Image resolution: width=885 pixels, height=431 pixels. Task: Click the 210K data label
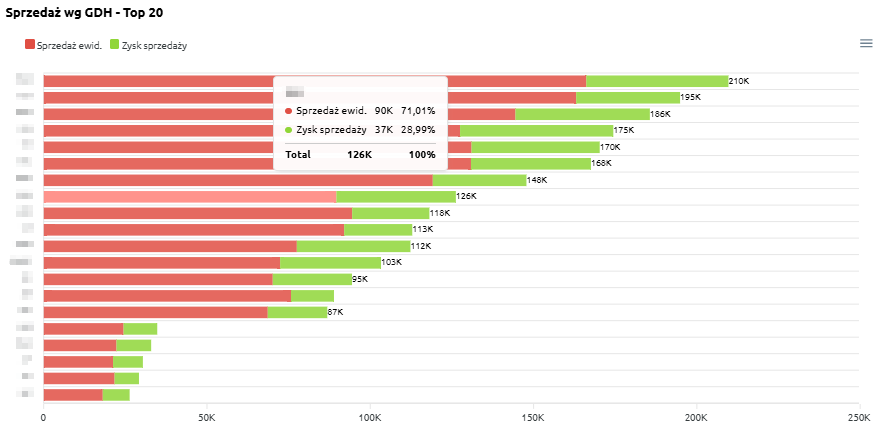[x=739, y=81]
